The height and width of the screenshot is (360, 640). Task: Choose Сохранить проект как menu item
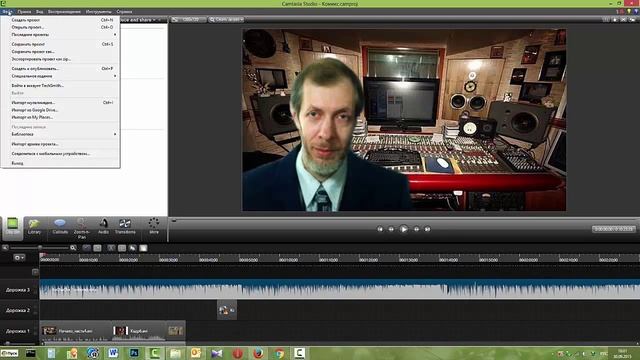click(61, 52)
